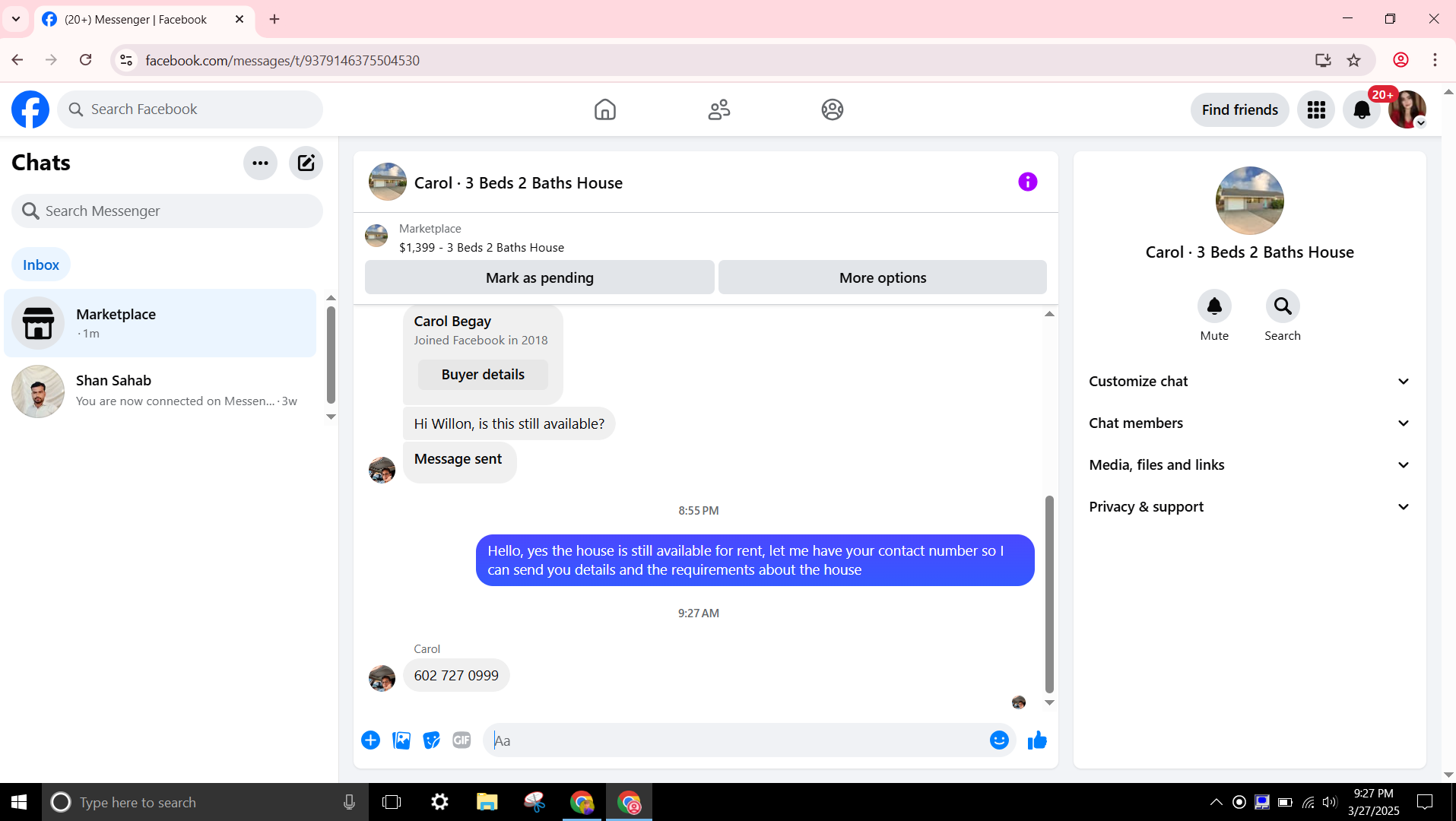The image size is (1456, 821).
Task: Open Chrome profile icon in toolbar
Action: tap(1401, 60)
